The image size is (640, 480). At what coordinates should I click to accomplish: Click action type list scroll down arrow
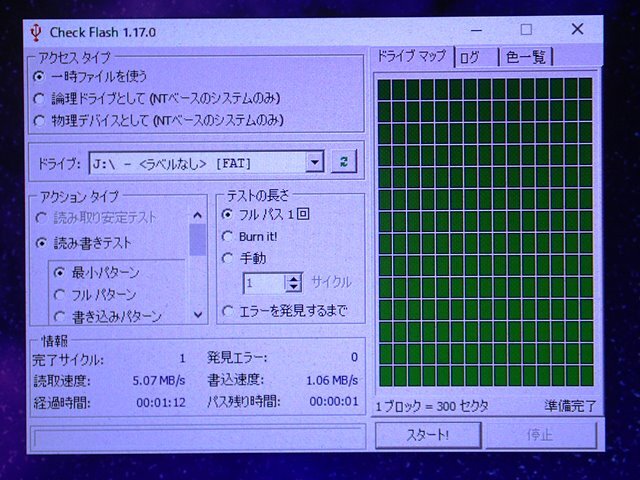tap(198, 315)
